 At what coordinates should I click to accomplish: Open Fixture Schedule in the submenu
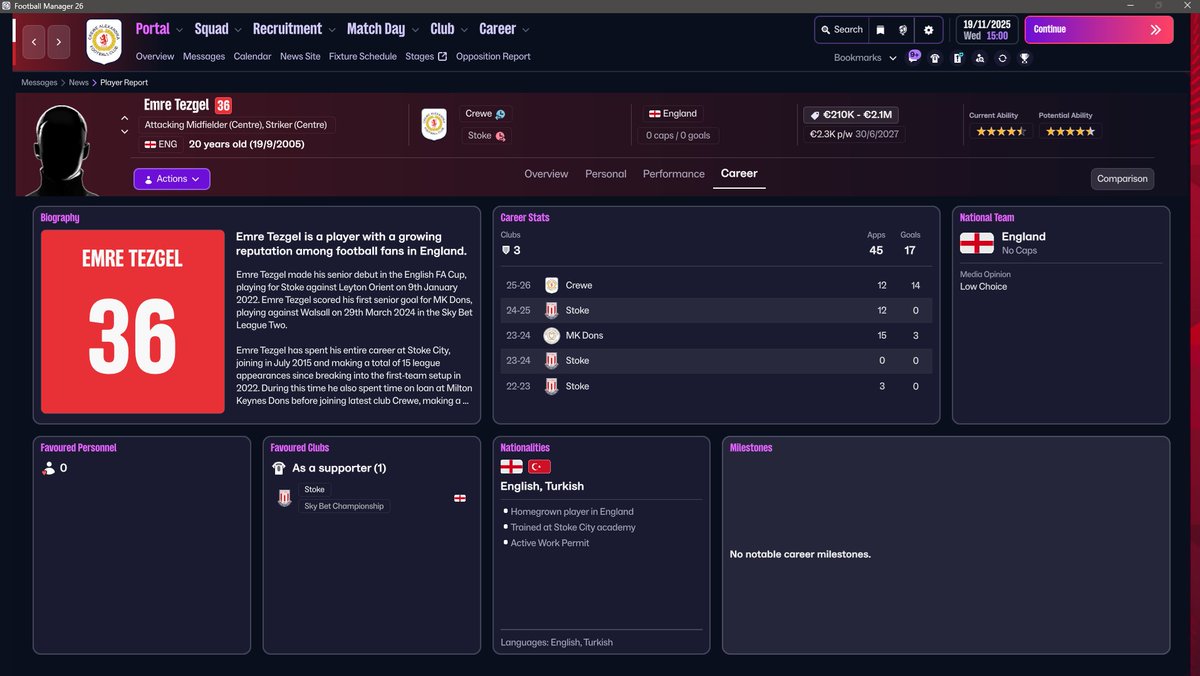click(363, 57)
